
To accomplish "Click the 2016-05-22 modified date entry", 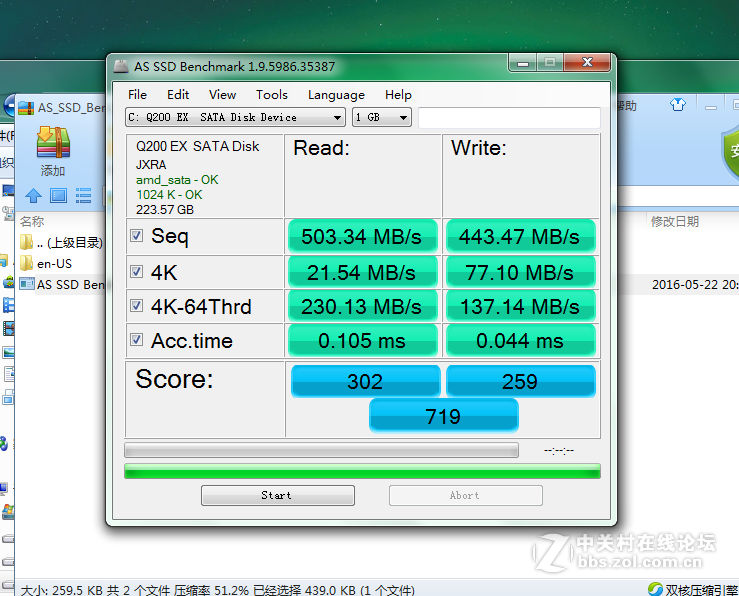I will [x=695, y=285].
